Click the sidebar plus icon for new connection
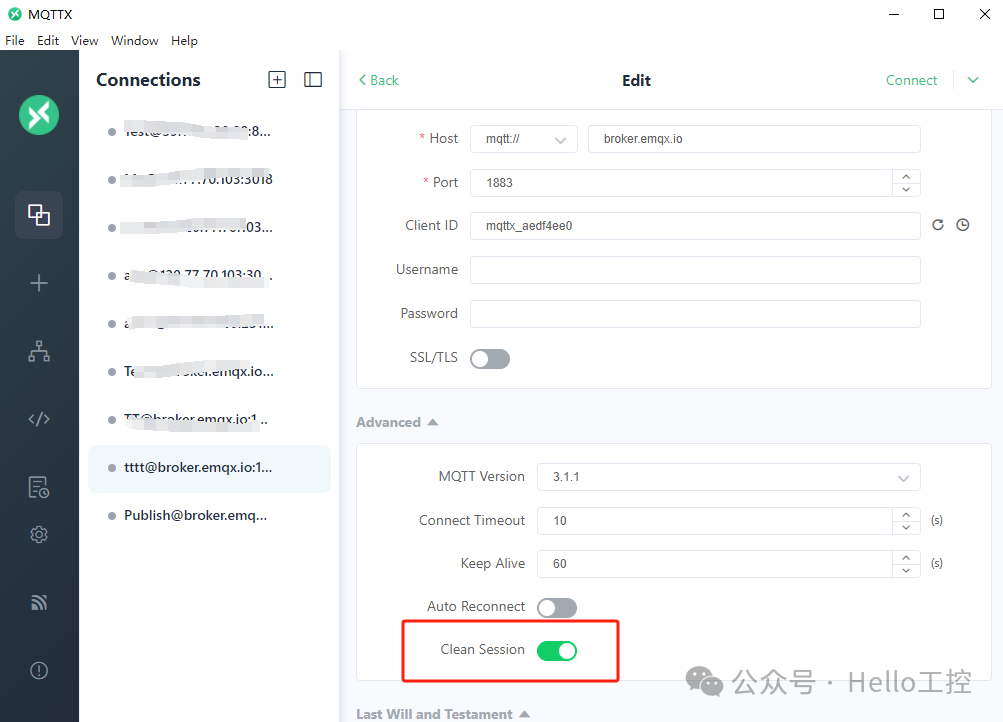The height and width of the screenshot is (722, 1003). point(39,283)
